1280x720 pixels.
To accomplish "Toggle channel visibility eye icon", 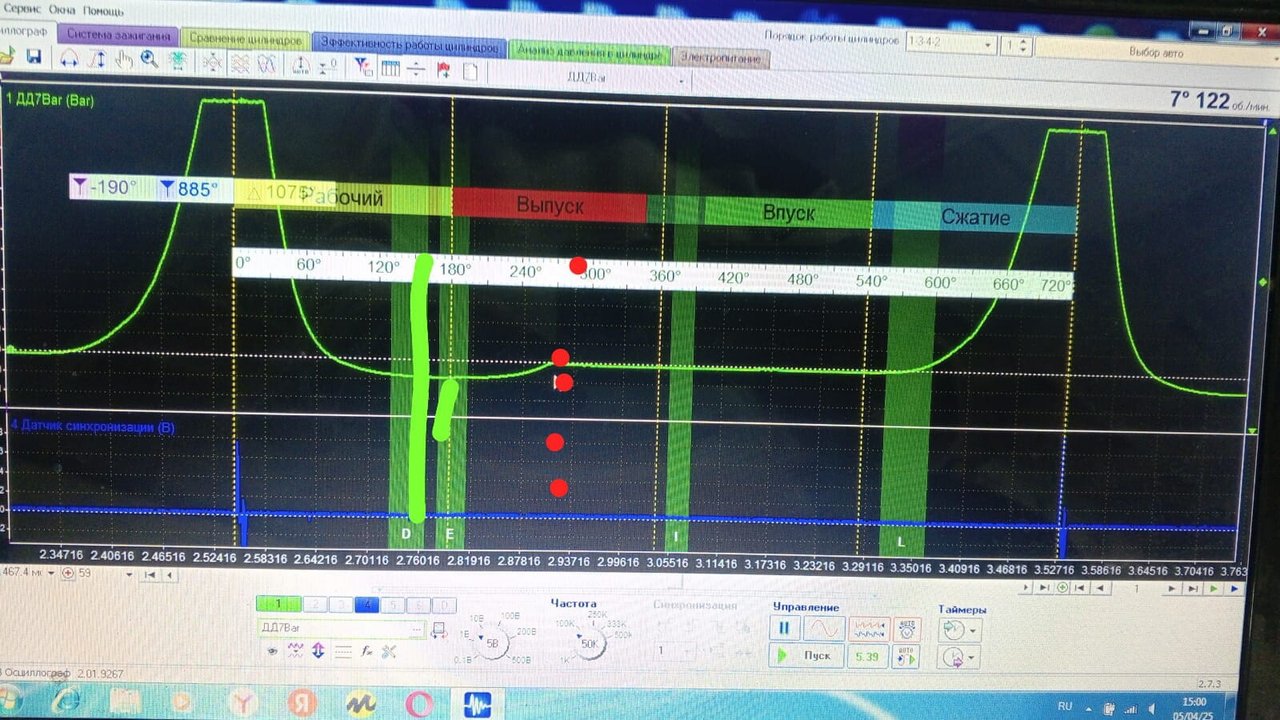I will pyautogui.click(x=271, y=650).
